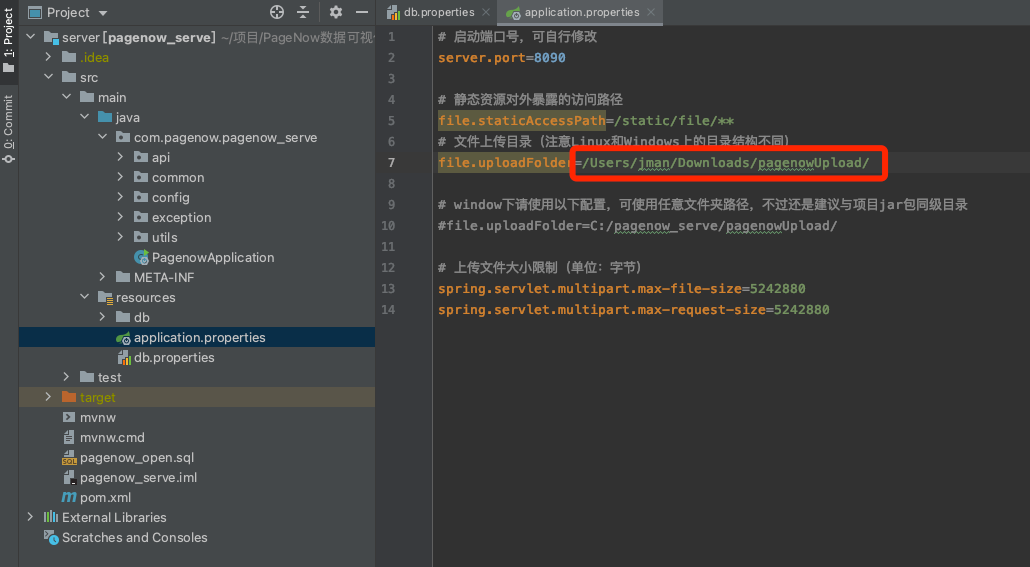1030x567 pixels.
Task: Select pom.xml Maven file
Action: tap(105, 497)
